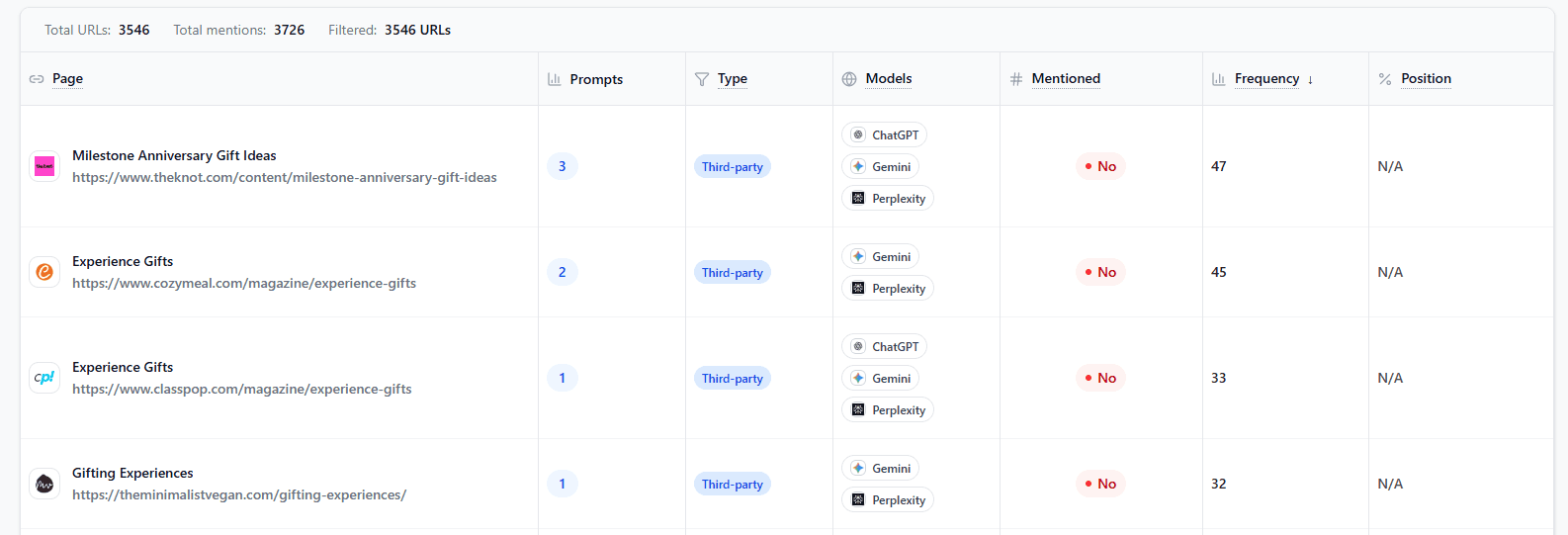Click Third-party tag in classpop row
This screenshot has width=1568, height=535.
point(733,379)
